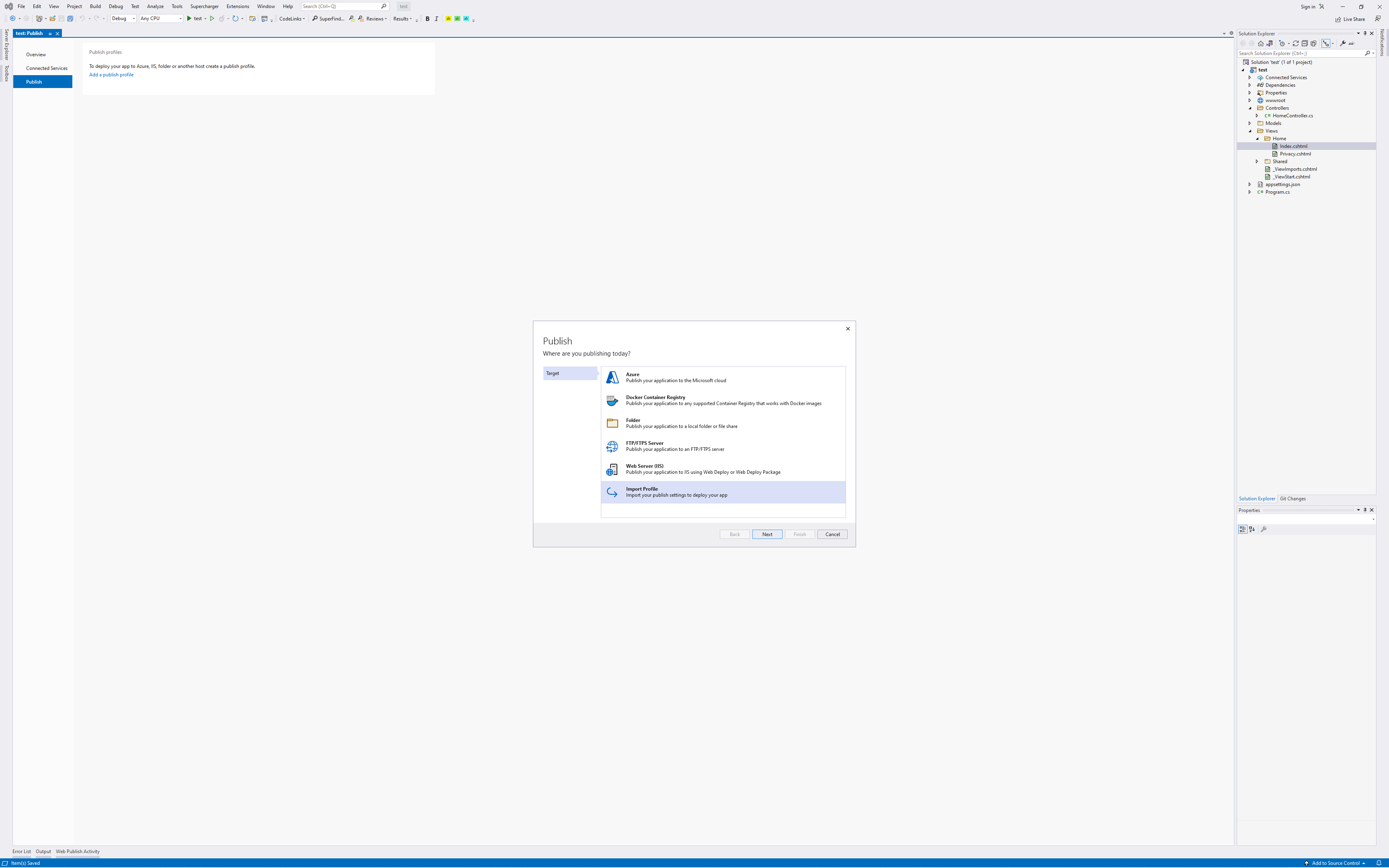1389x868 pixels.
Task: Click the Open File toolbar icon
Action: (x=52, y=19)
